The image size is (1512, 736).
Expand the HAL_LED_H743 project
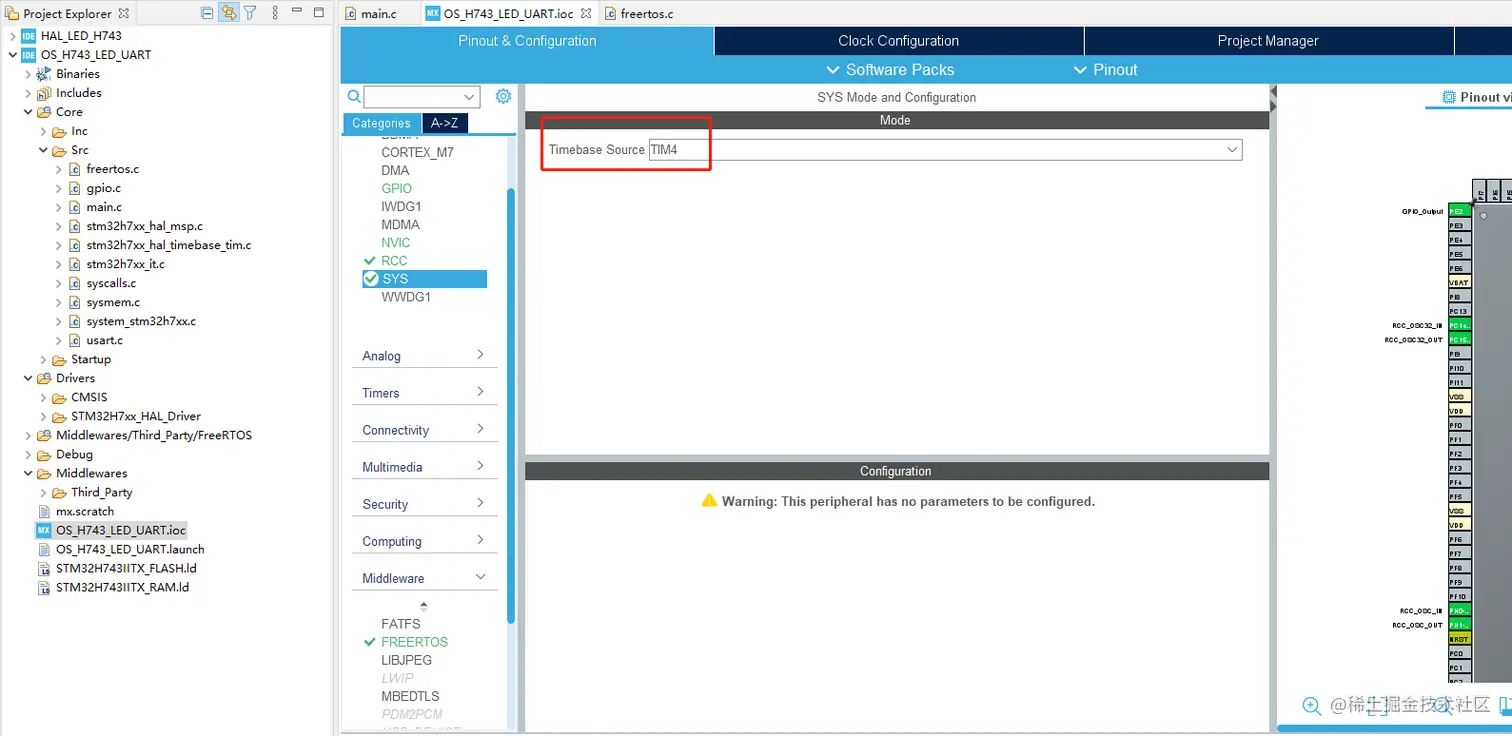click(x=12, y=36)
